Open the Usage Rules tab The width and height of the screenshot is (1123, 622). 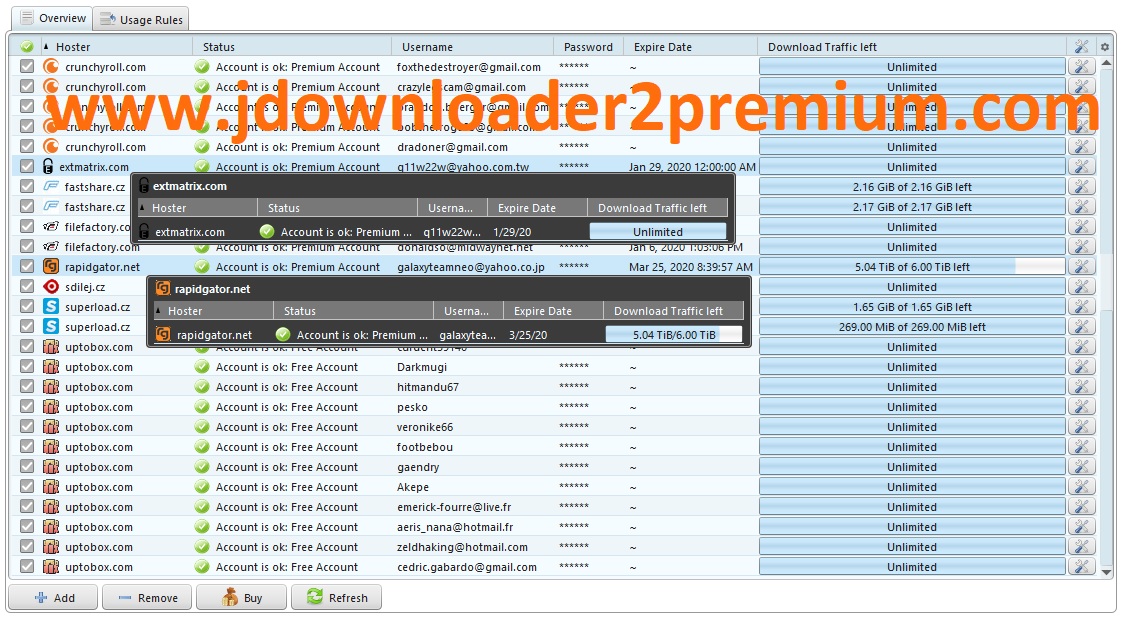(x=141, y=19)
